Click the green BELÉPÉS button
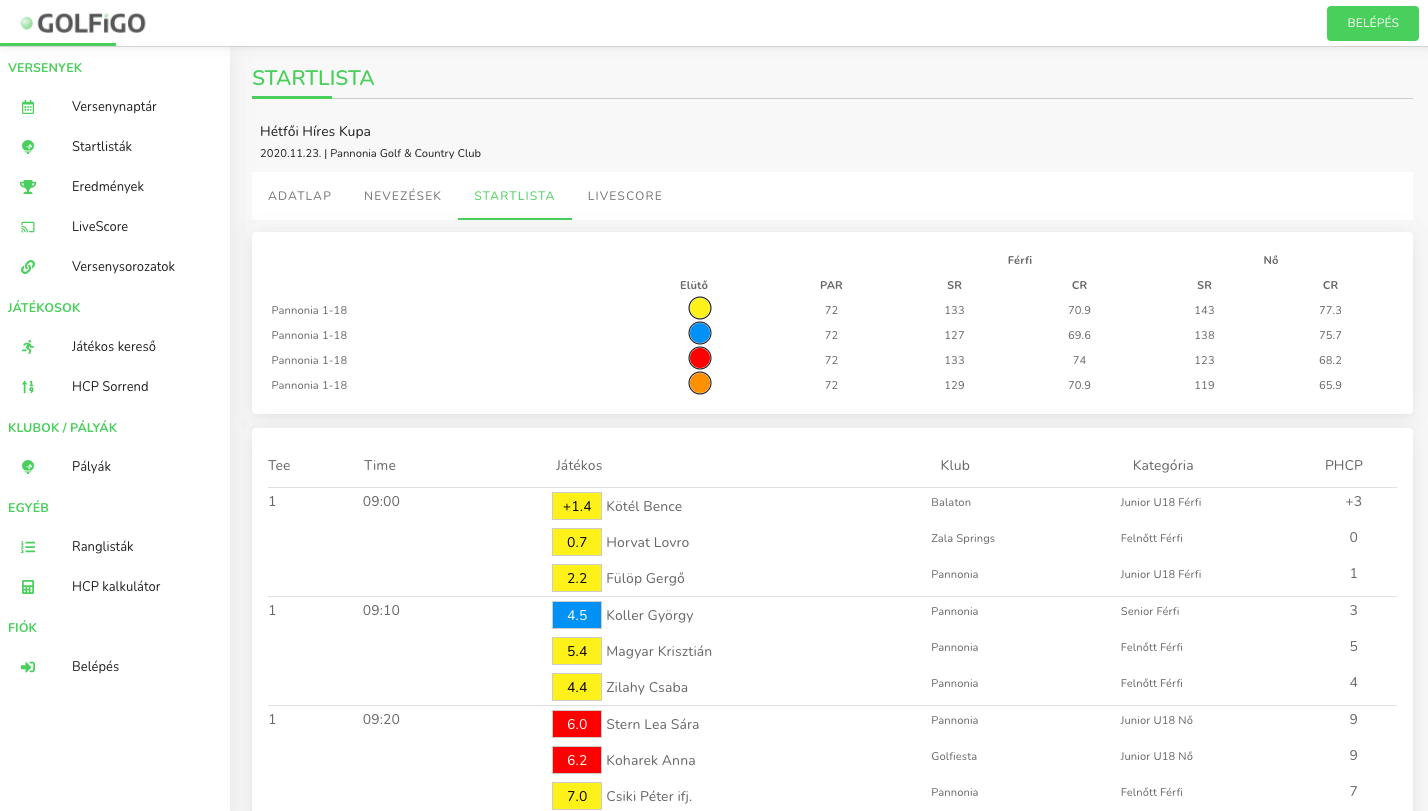The image size is (1428, 811). (x=1373, y=23)
